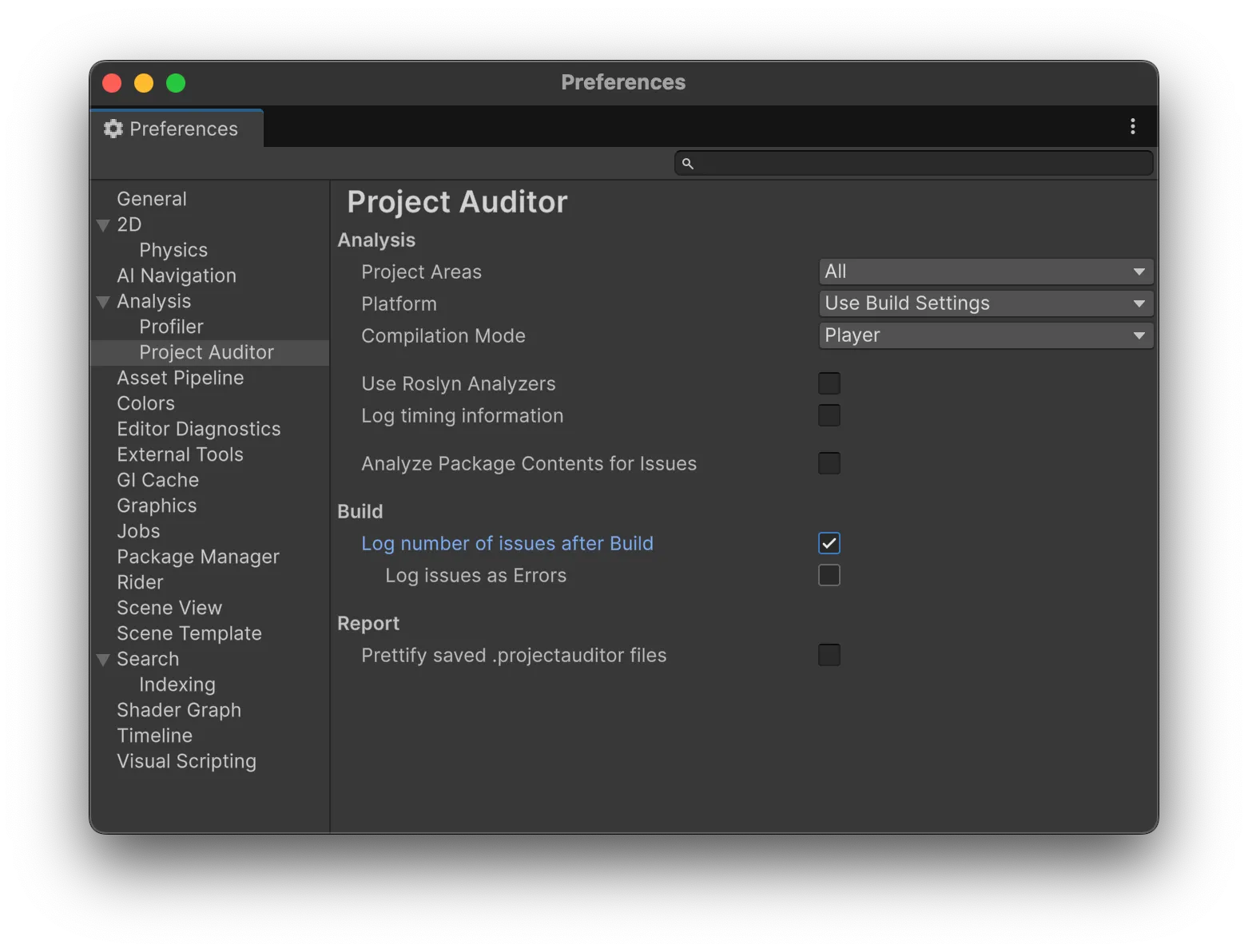Screen dimensions: 1248x952
Task: Click the search magnifier icon
Action: (687, 164)
